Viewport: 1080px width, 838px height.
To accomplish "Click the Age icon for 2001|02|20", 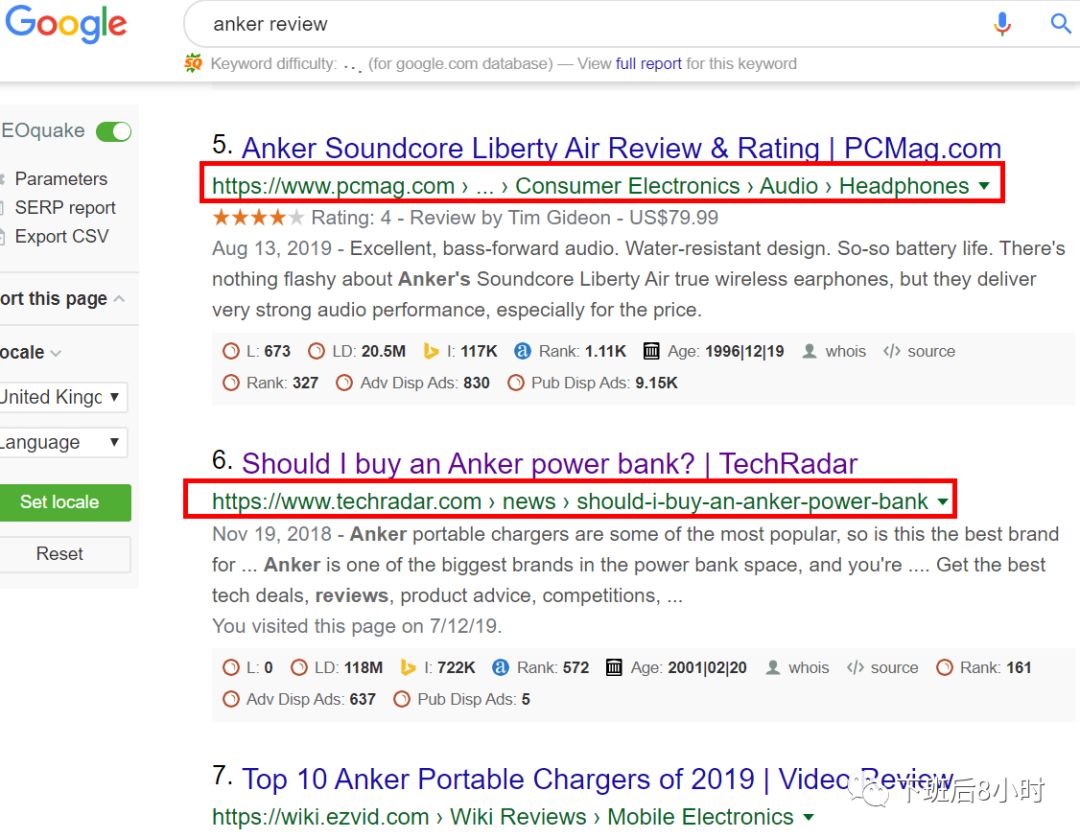I will point(614,667).
